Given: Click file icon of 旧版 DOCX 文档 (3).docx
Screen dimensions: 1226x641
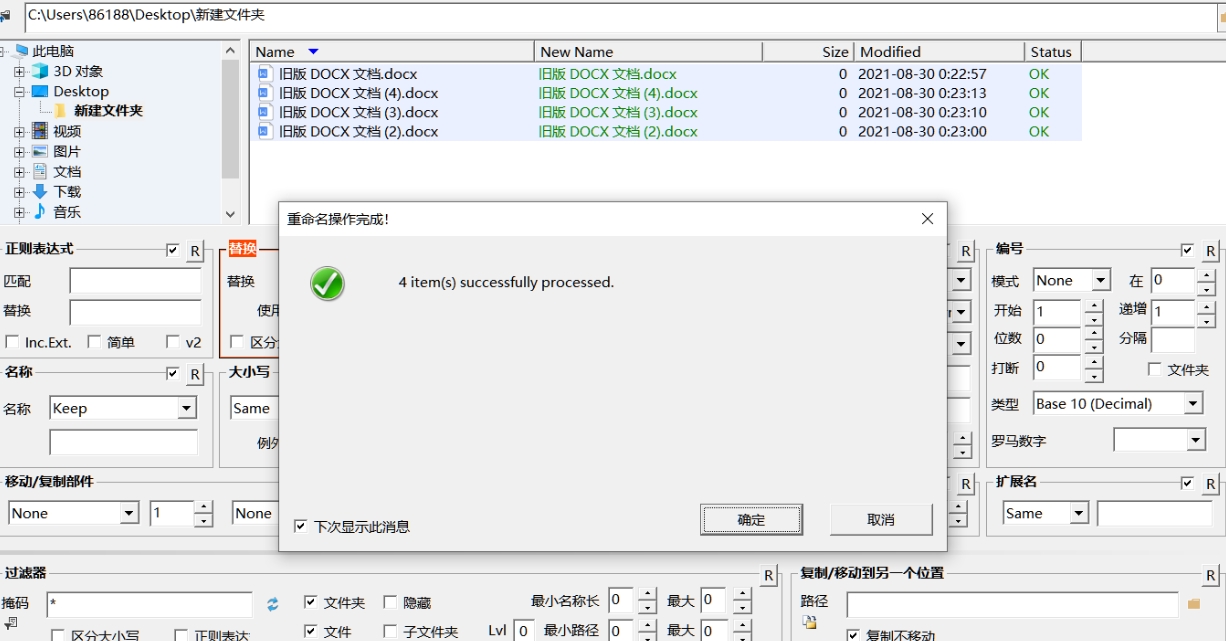Looking at the screenshot, I should 265,111.
